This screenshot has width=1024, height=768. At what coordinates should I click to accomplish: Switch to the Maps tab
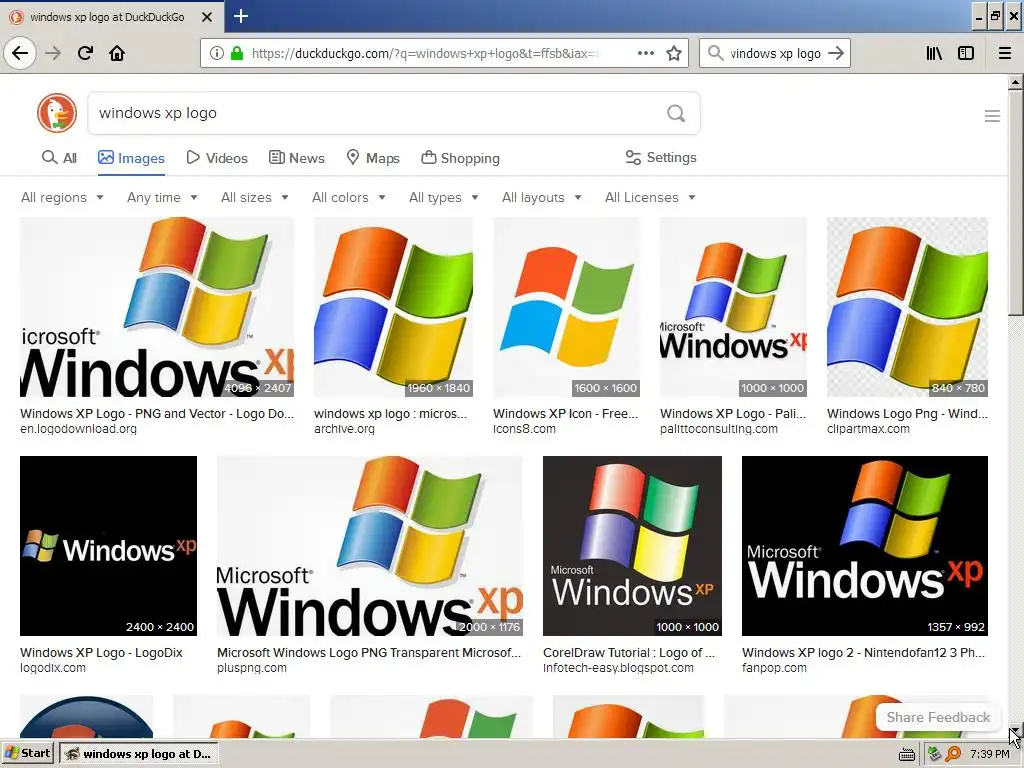pyautogui.click(x=373, y=158)
